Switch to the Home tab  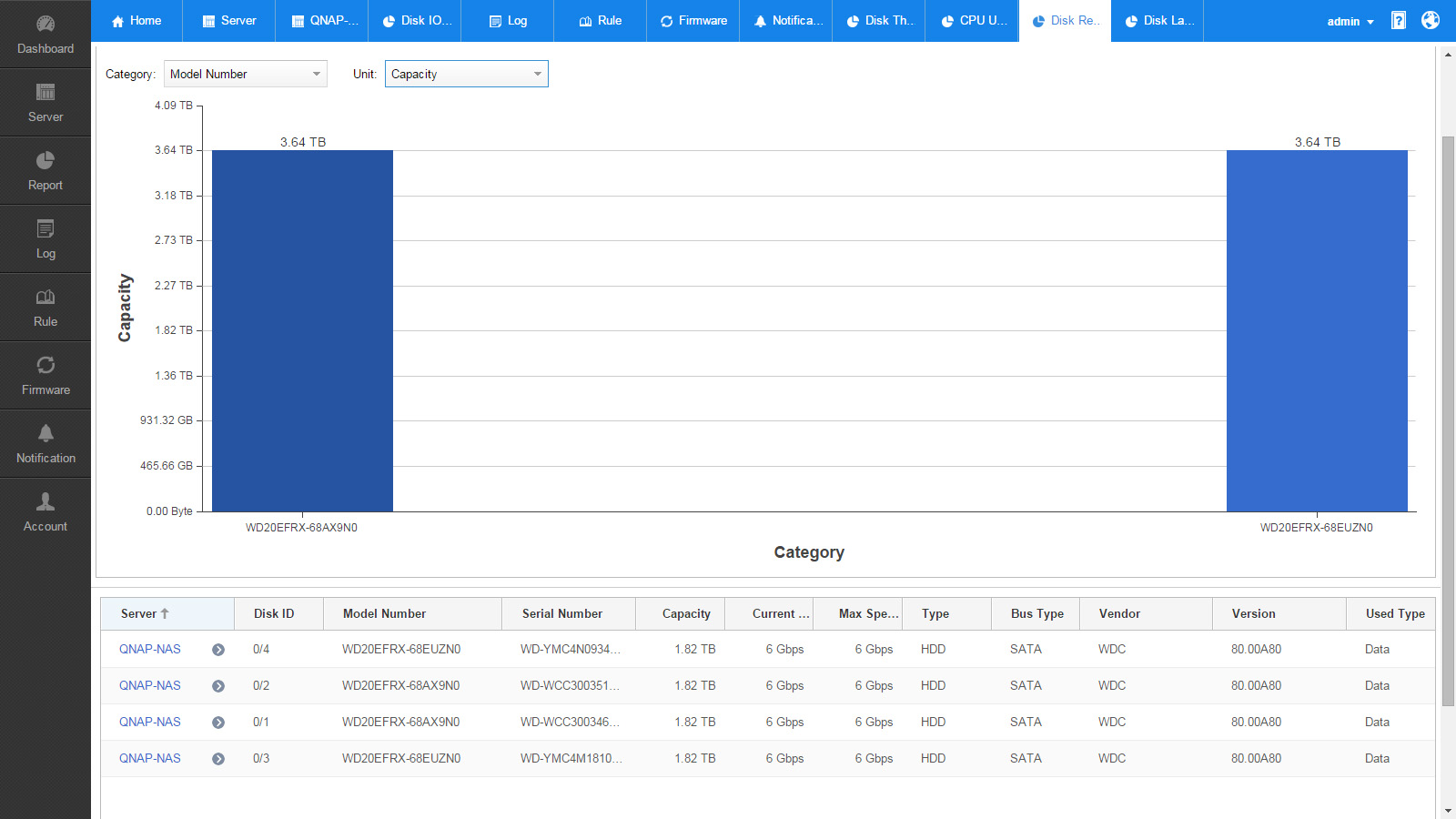click(x=136, y=21)
